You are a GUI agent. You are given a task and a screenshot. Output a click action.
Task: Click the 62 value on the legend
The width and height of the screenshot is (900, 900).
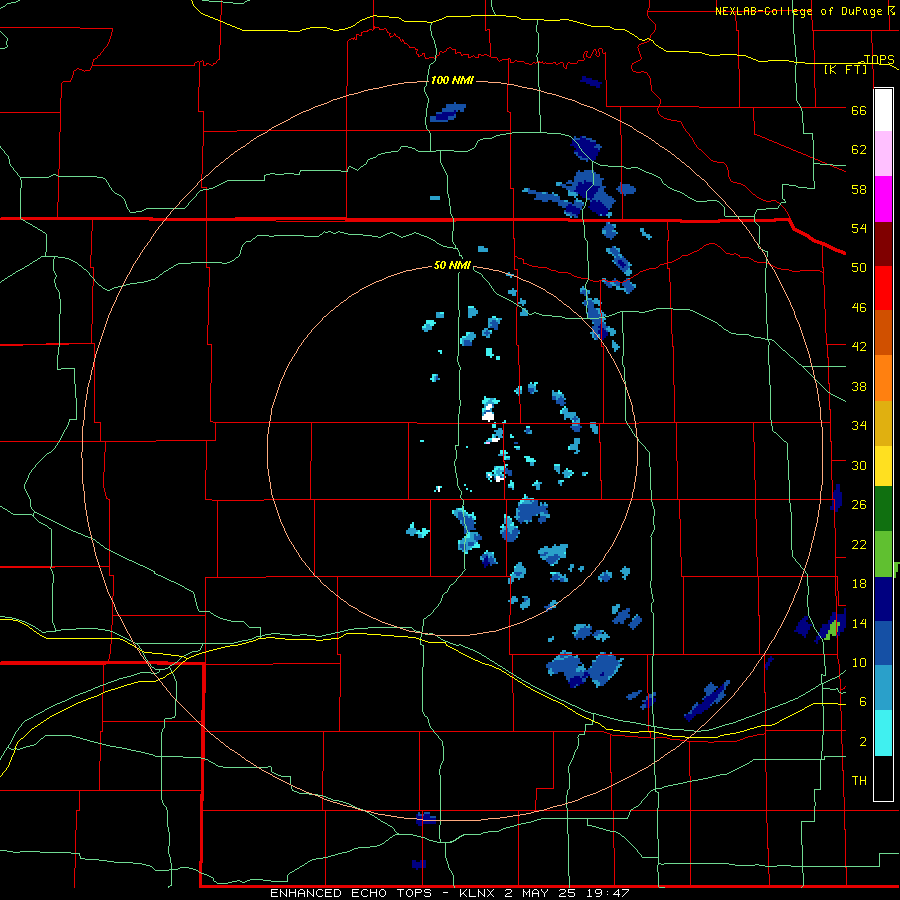859,150
